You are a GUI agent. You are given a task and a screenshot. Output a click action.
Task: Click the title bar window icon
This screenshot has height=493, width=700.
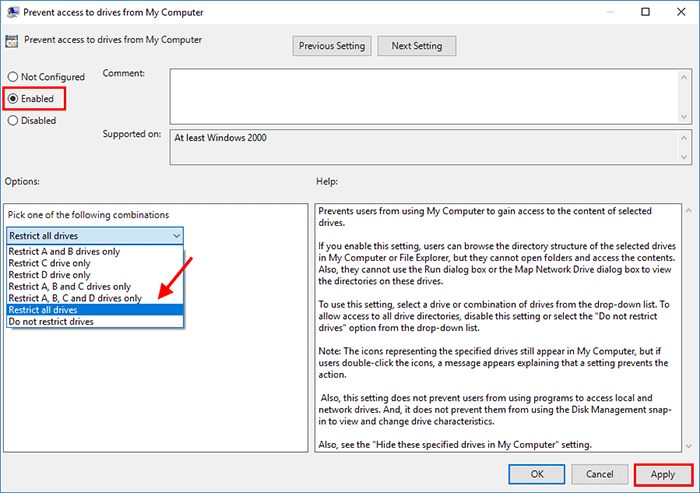(12, 12)
